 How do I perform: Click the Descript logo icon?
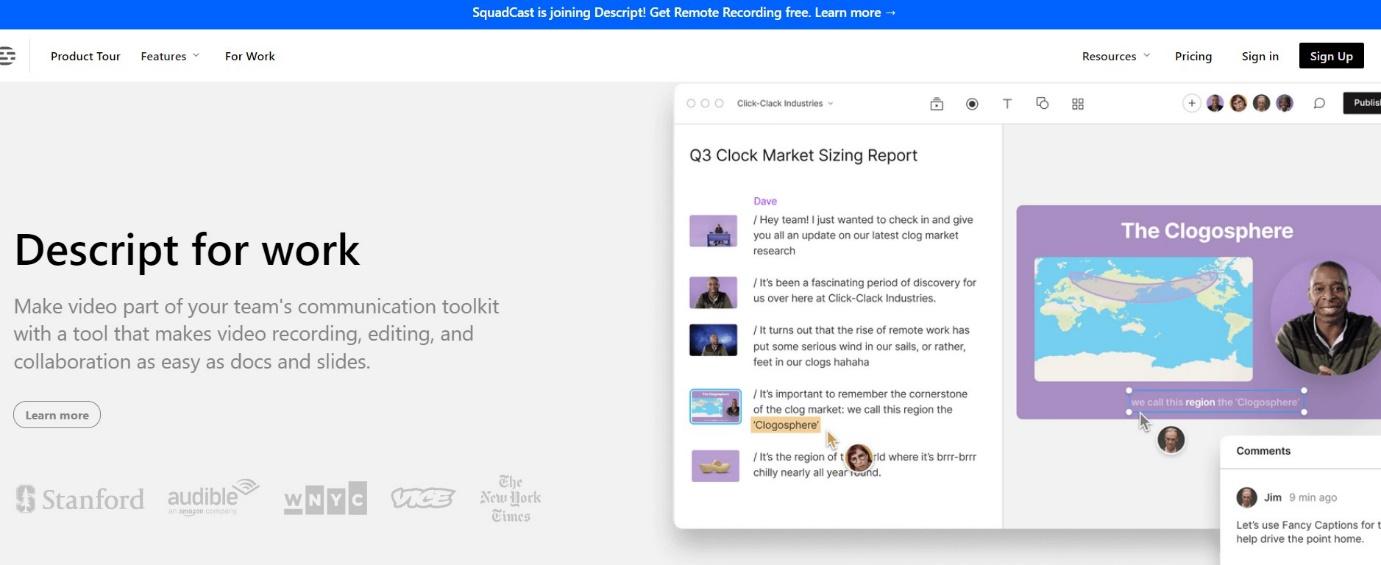click(7, 56)
